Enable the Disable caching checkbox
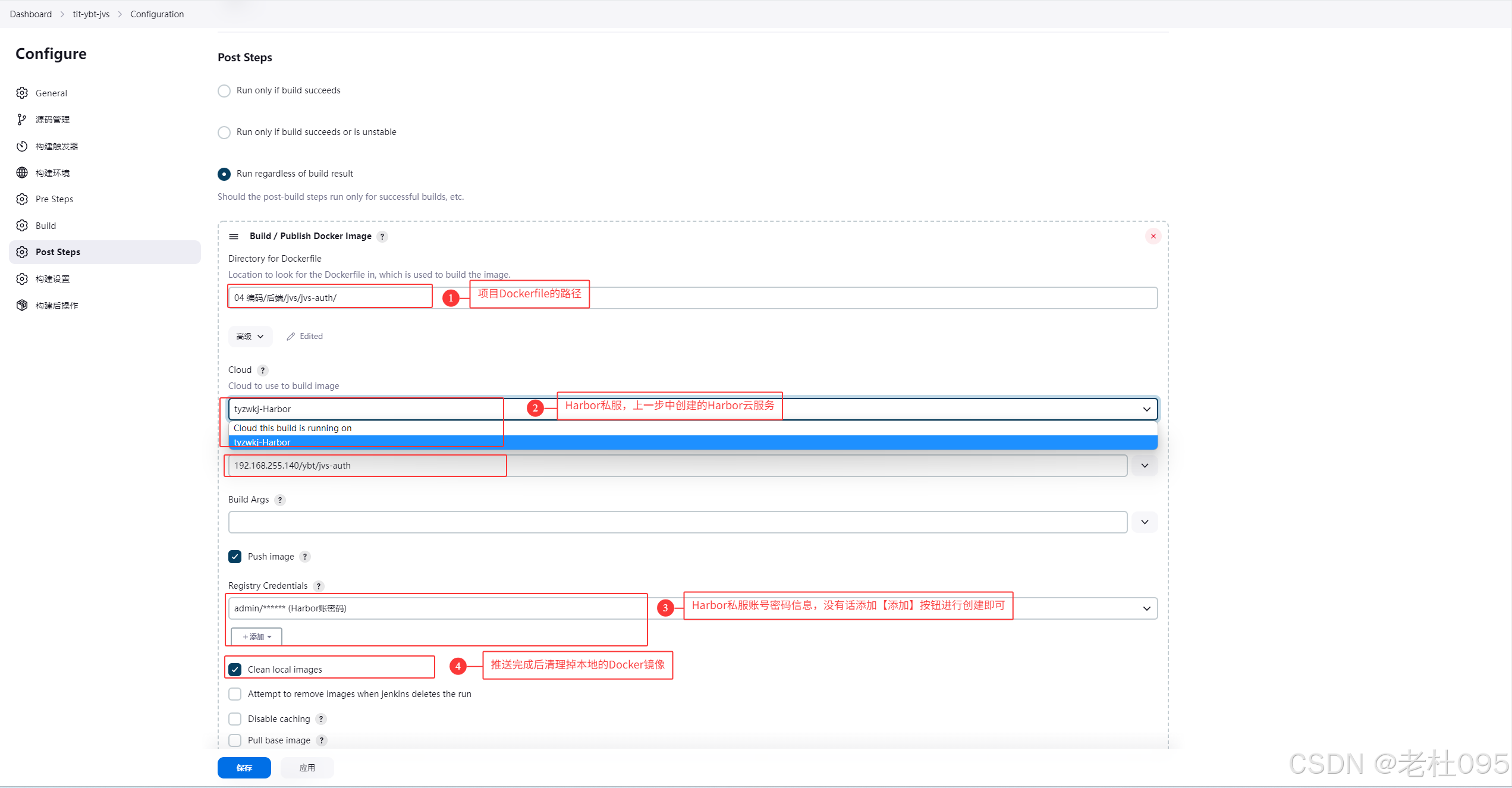 [x=235, y=719]
